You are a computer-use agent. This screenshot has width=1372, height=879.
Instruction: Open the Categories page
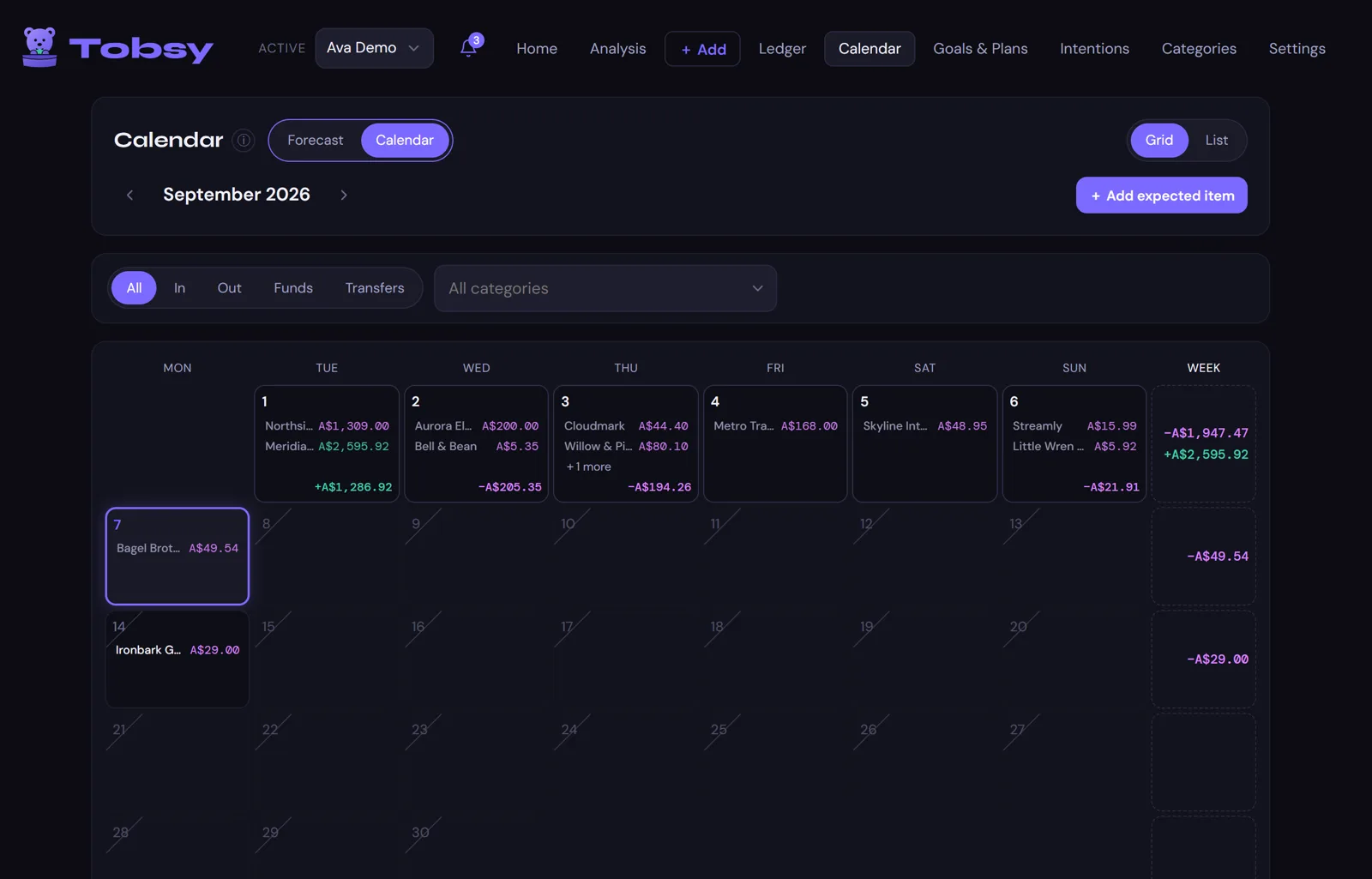pos(1199,49)
